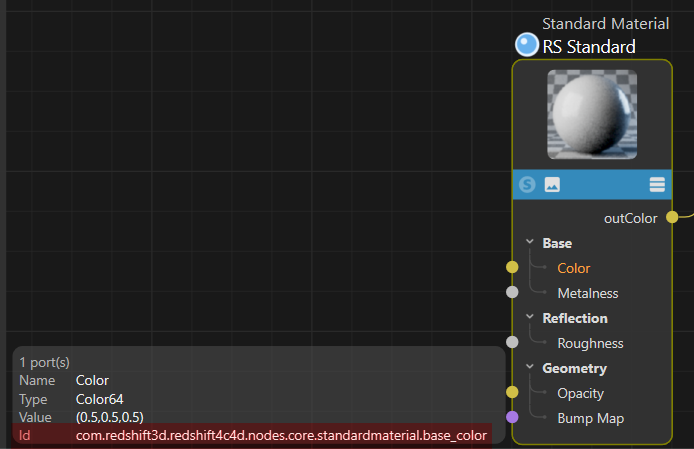Toggle the solo 'S' icon on node
The width and height of the screenshot is (694, 449).
(x=527, y=185)
